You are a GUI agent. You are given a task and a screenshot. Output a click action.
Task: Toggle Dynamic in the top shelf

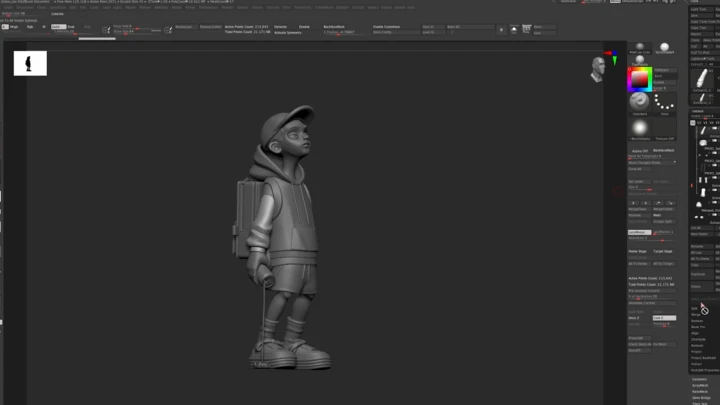point(281,27)
